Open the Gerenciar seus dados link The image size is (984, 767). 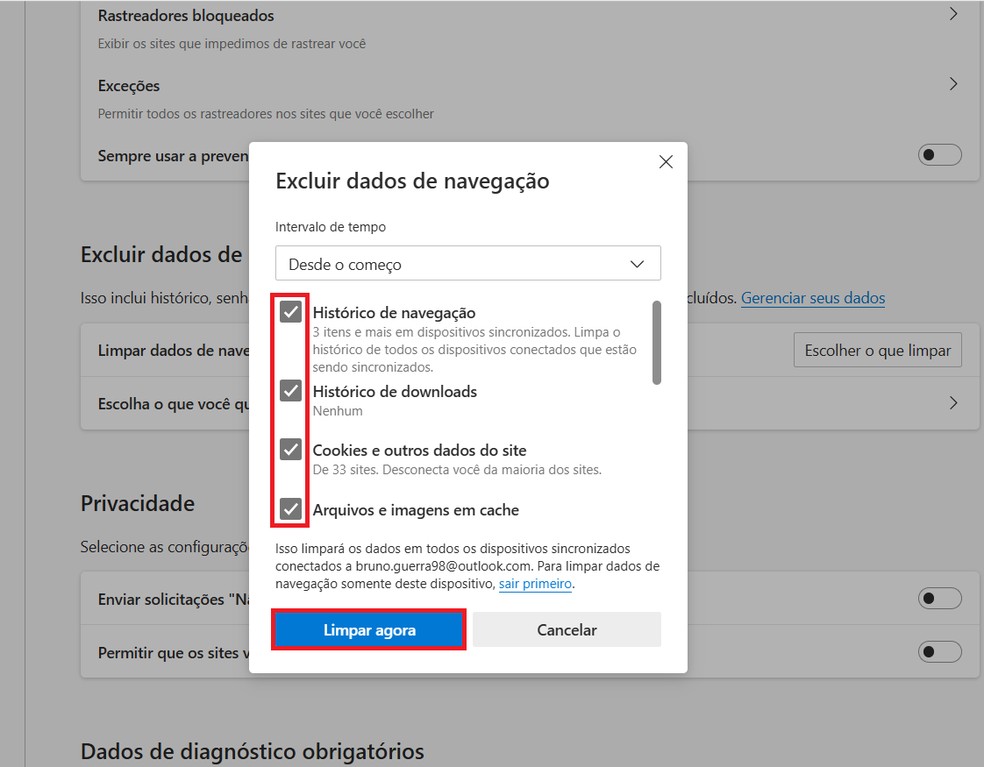[812, 297]
